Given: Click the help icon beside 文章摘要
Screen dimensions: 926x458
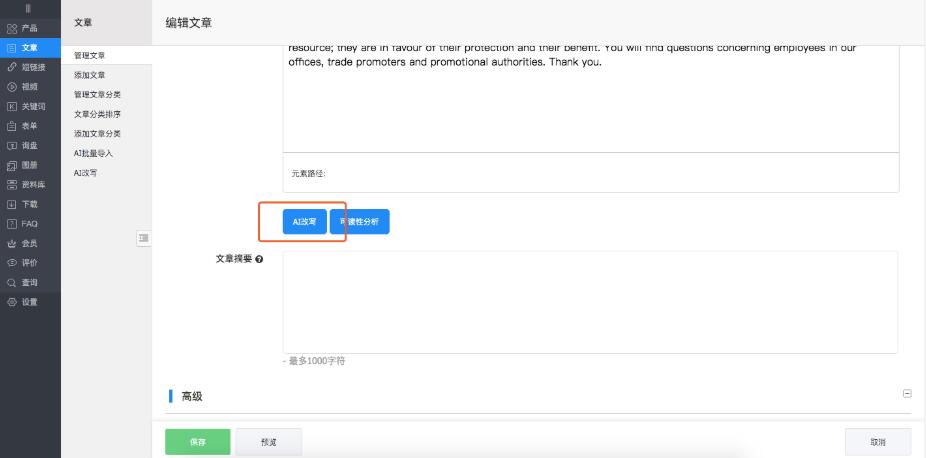Looking at the screenshot, I should click(x=259, y=259).
